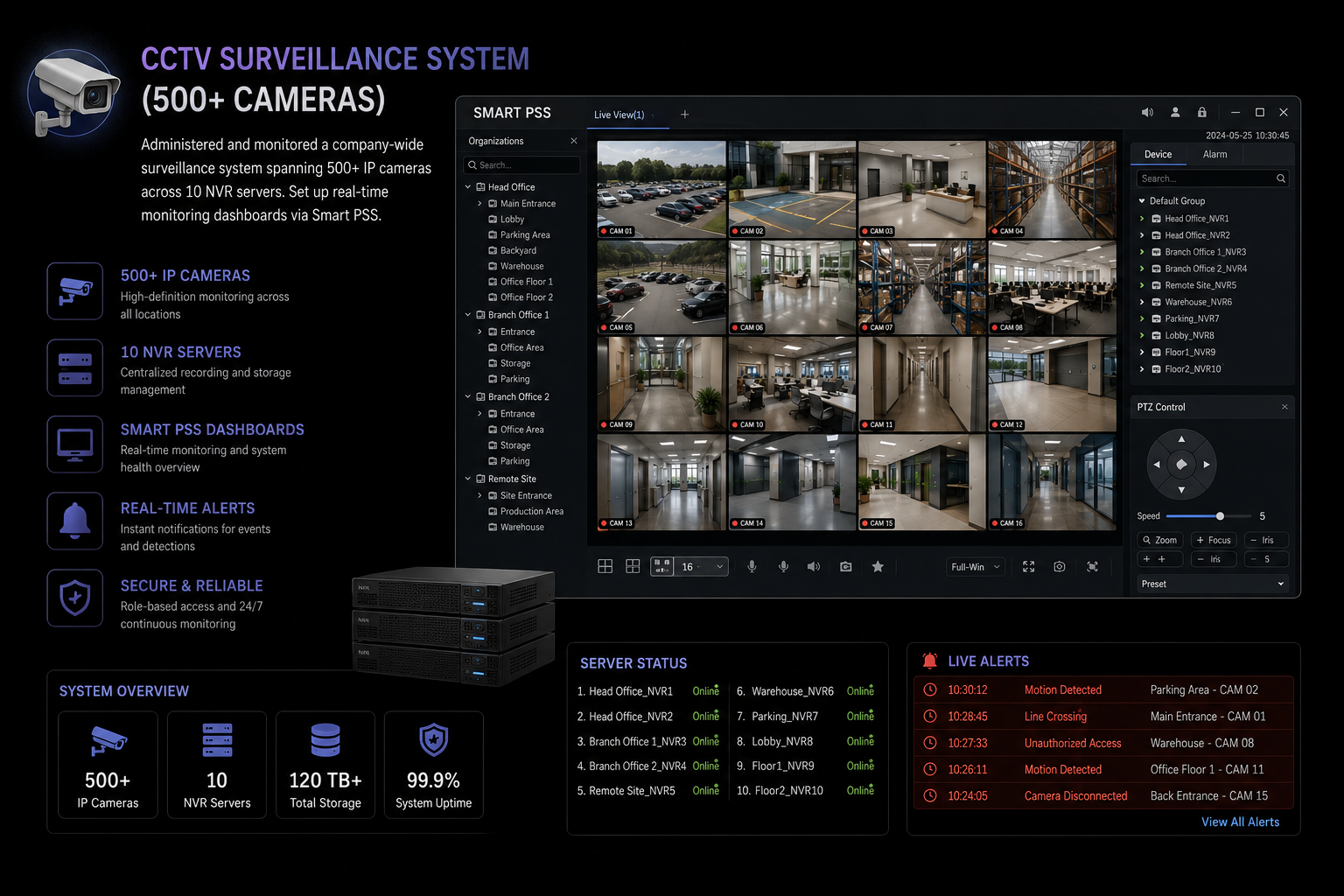Screen dimensions: 1344x896
Task: Pan camera left with PTZ left arrow
Action: click(x=1157, y=465)
